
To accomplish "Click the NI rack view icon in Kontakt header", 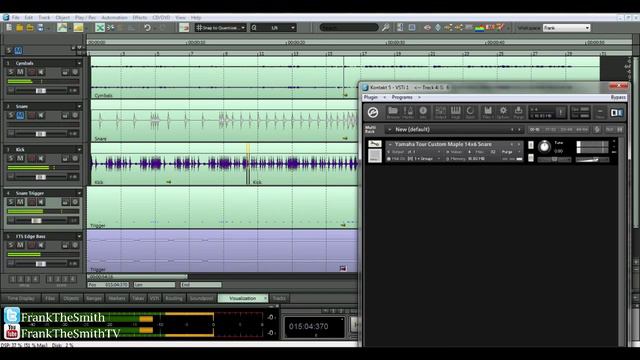I will point(617,112).
